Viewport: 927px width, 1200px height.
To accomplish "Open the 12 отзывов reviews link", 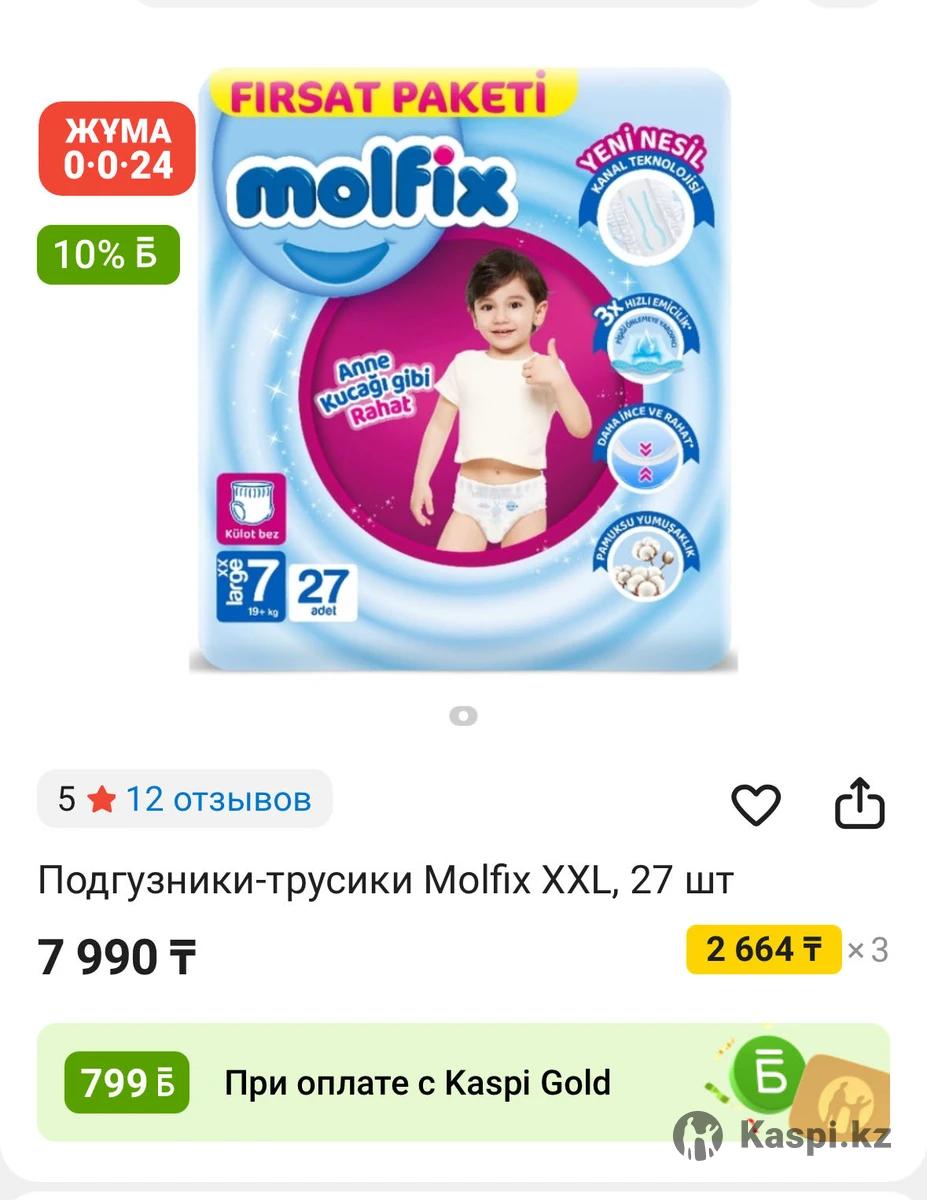I will 218,800.
